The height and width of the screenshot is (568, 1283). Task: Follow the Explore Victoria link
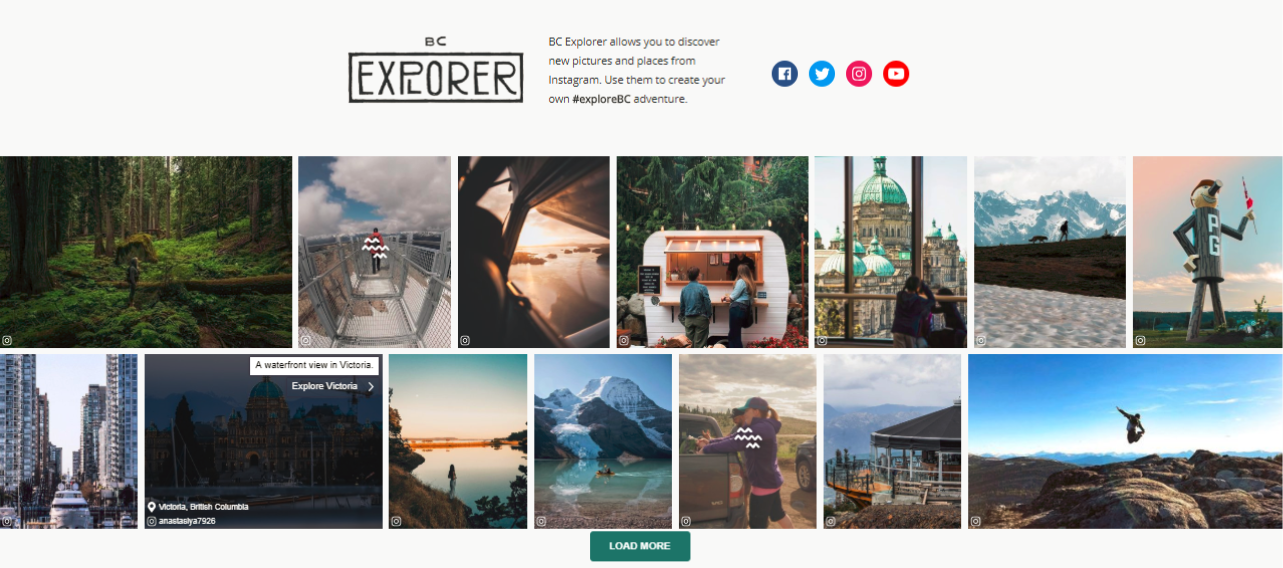[325, 386]
